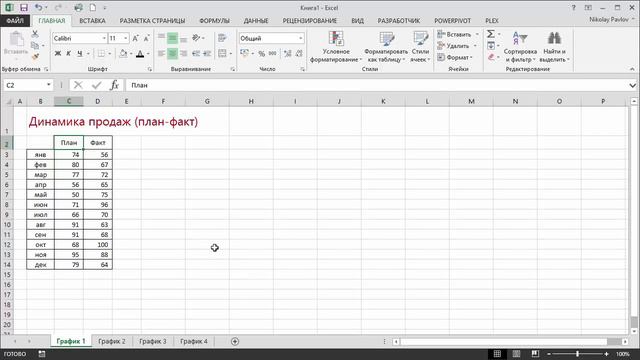Toggle top vertical alignment

pyautogui.click(x=162, y=38)
